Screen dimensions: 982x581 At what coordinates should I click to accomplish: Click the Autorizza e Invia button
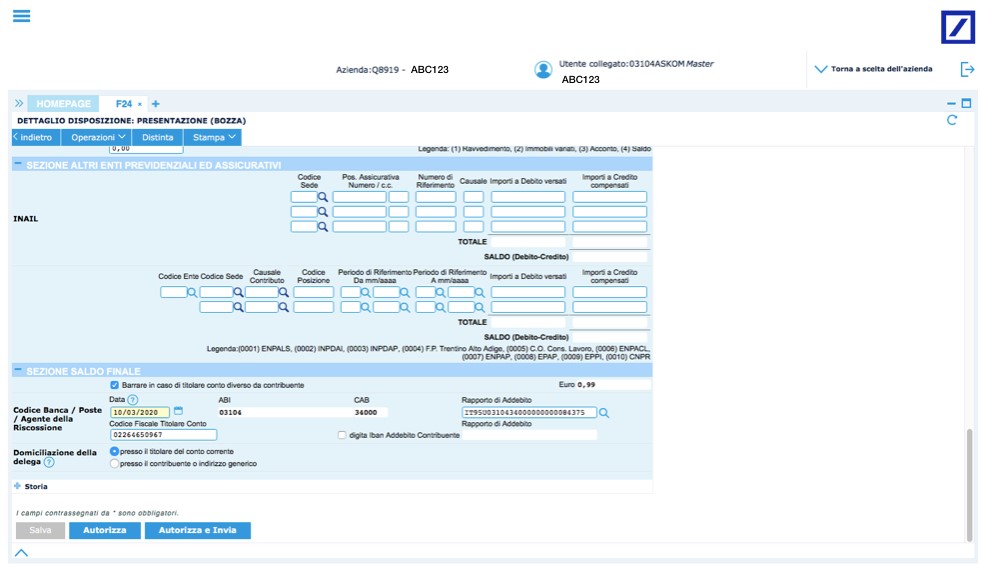[x=197, y=530]
